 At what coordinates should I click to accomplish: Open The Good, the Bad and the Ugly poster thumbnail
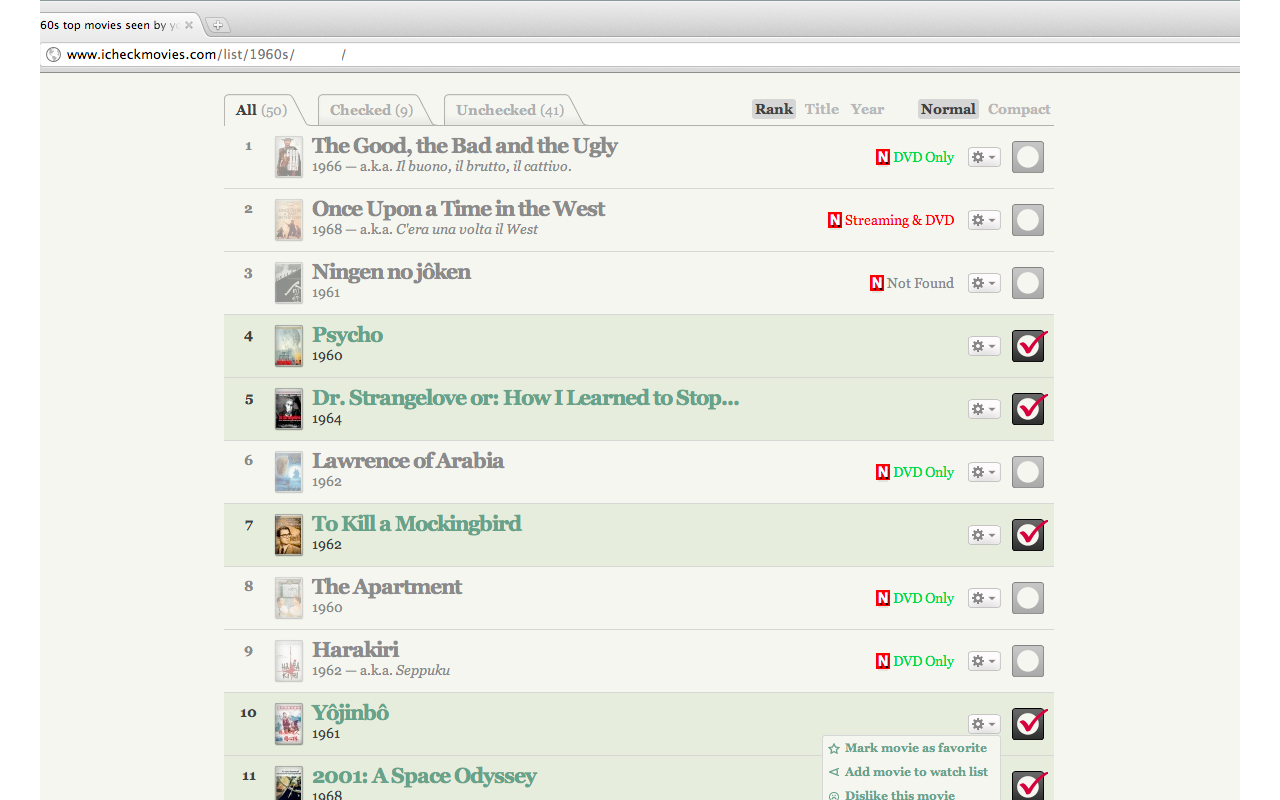tap(289, 157)
